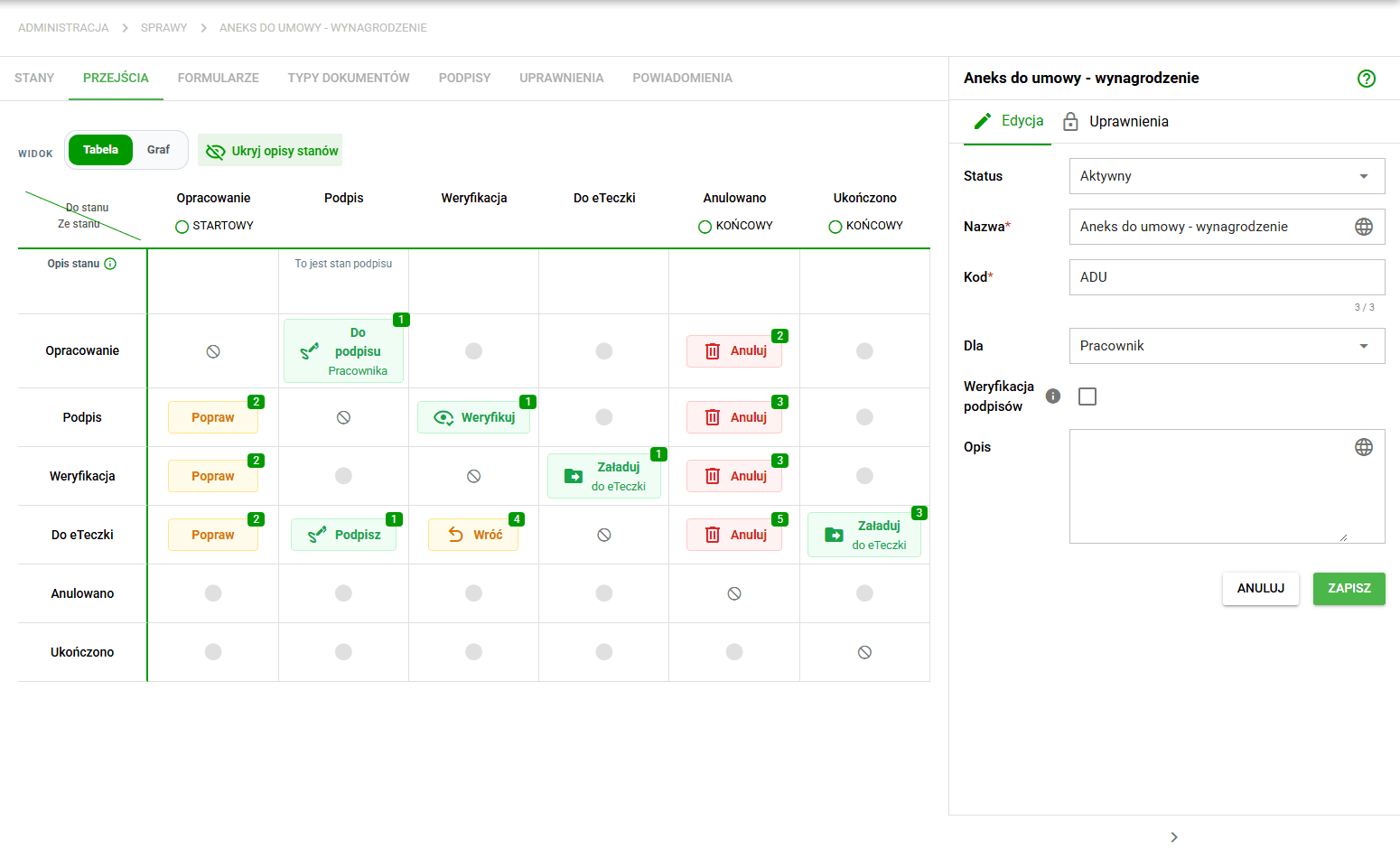Click the info icon beside Opis stanu
Image resolution: width=1400 pixels, height=858 pixels.
click(x=110, y=264)
